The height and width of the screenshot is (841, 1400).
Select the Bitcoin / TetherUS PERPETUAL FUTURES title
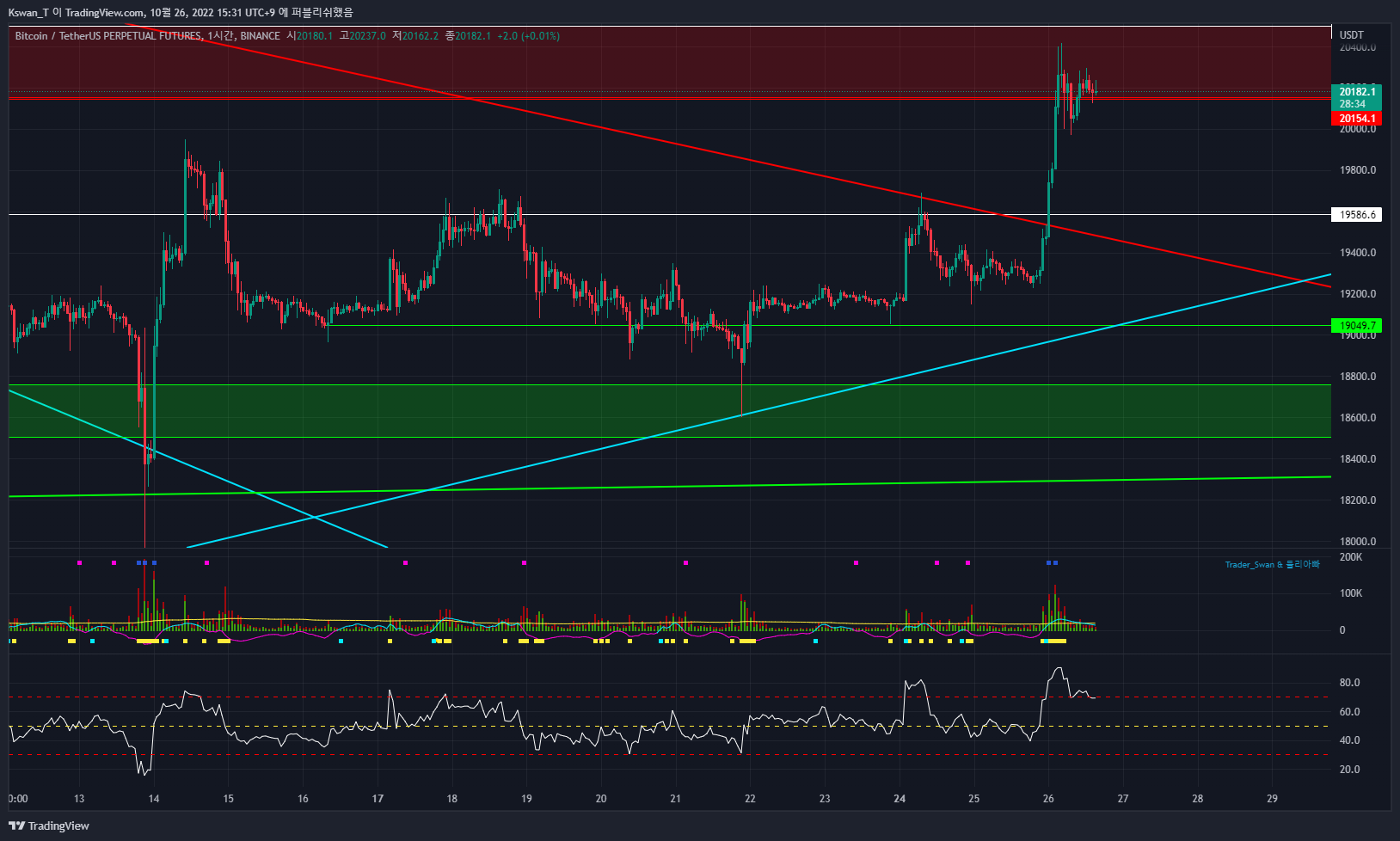109,36
